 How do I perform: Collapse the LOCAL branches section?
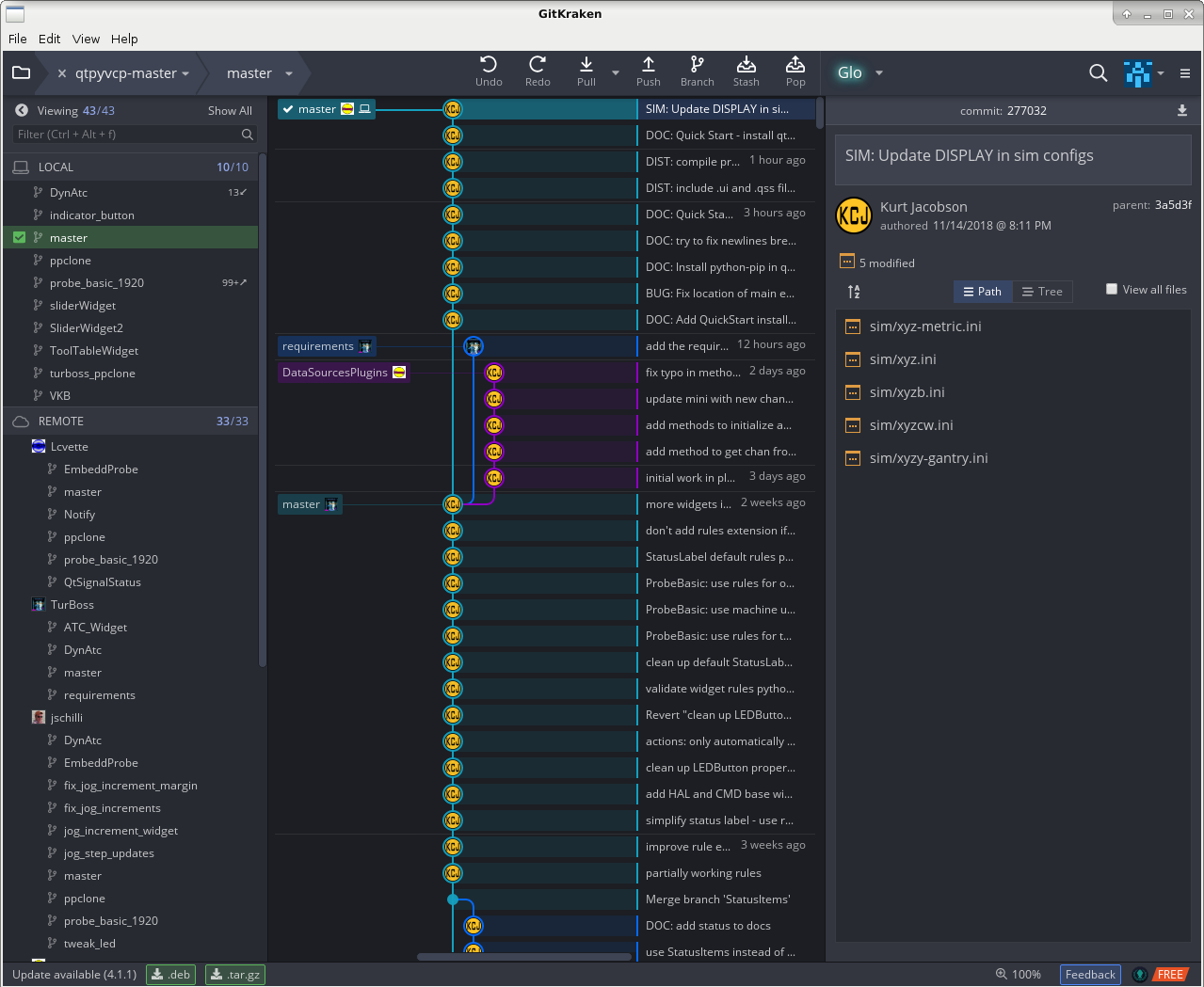click(131, 167)
